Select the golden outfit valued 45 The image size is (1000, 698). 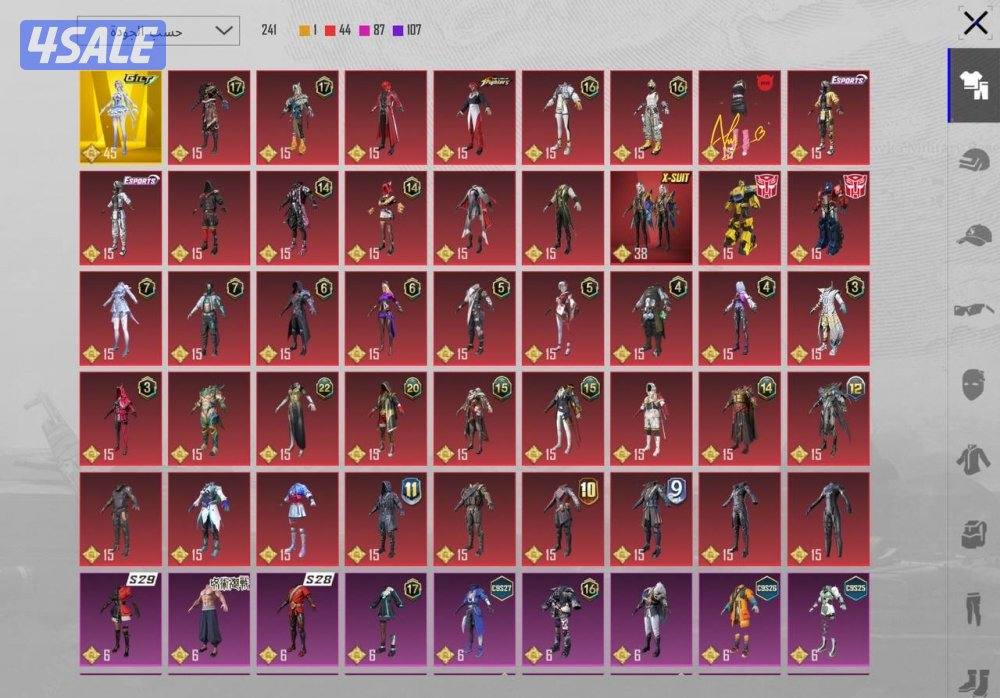(120, 116)
